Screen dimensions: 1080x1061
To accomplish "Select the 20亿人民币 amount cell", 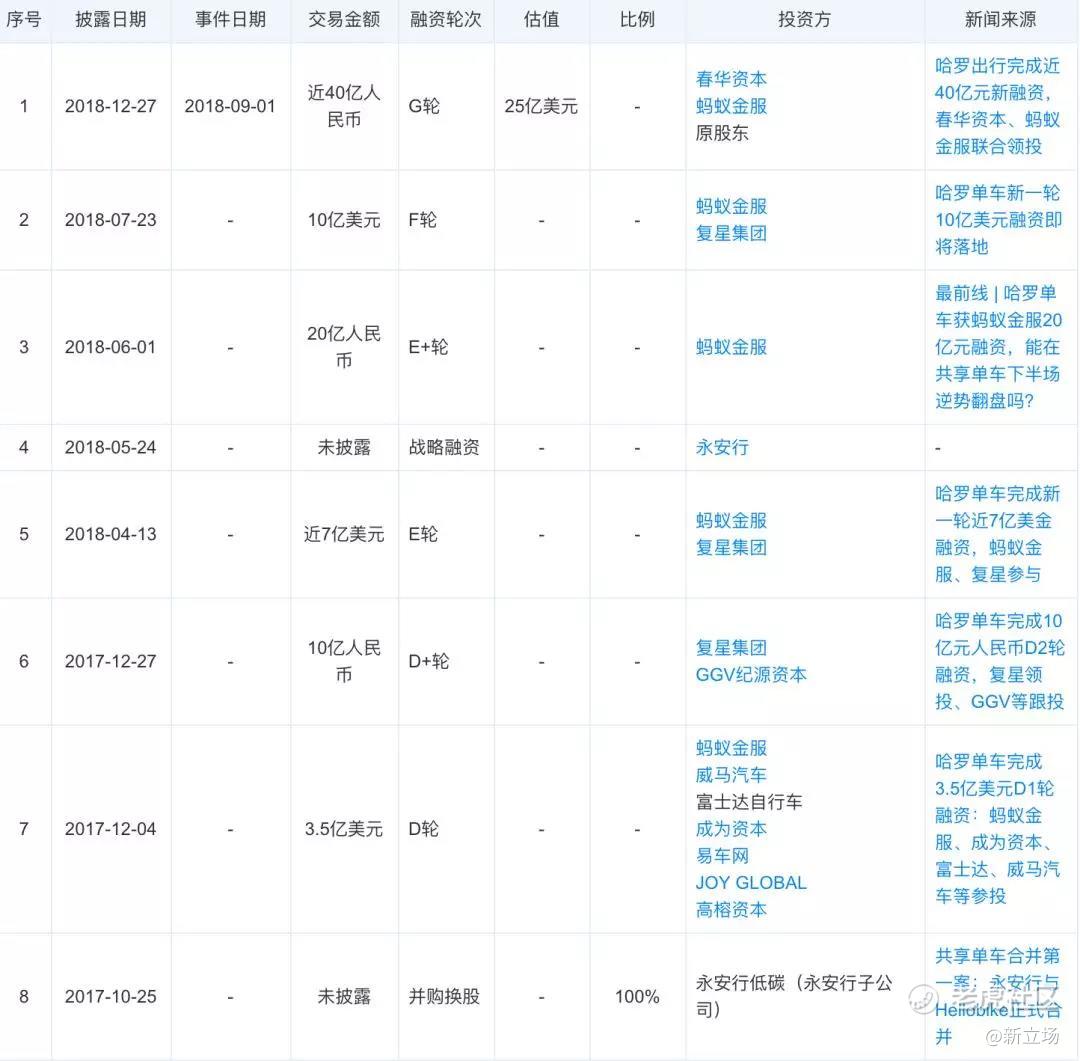I will pos(344,347).
